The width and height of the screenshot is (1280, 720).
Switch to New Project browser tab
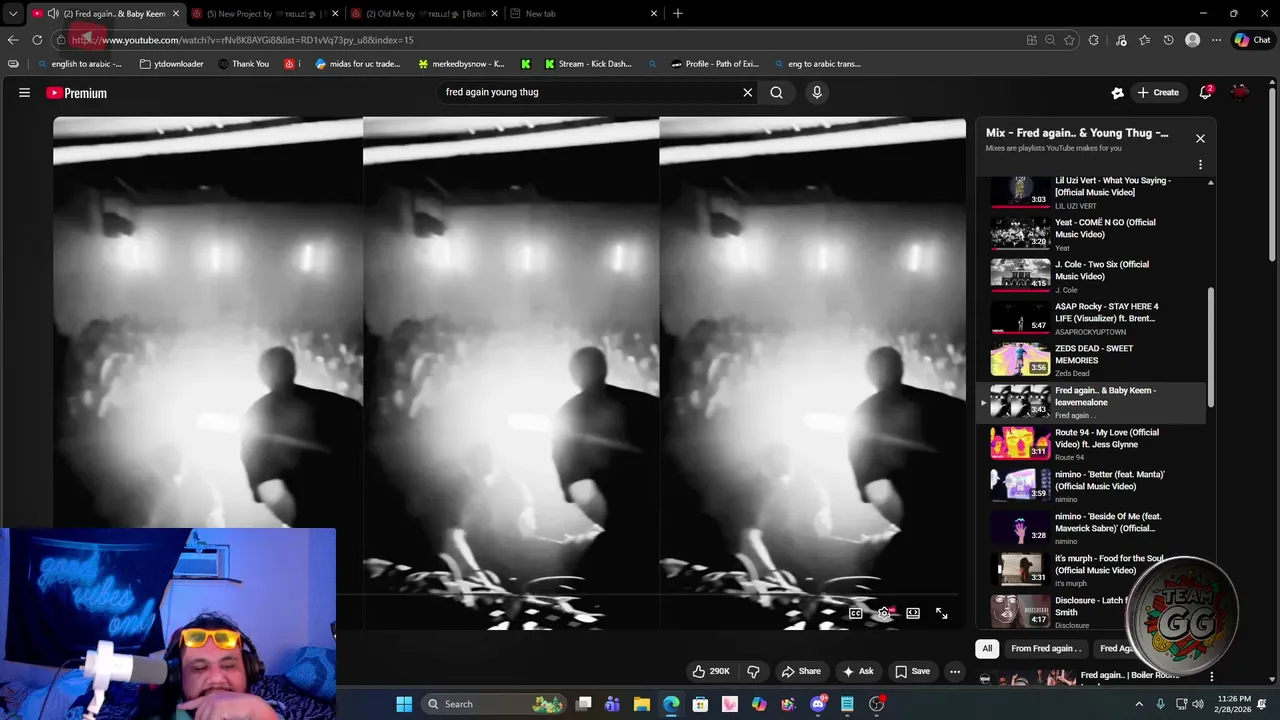pyautogui.click(x=267, y=13)
